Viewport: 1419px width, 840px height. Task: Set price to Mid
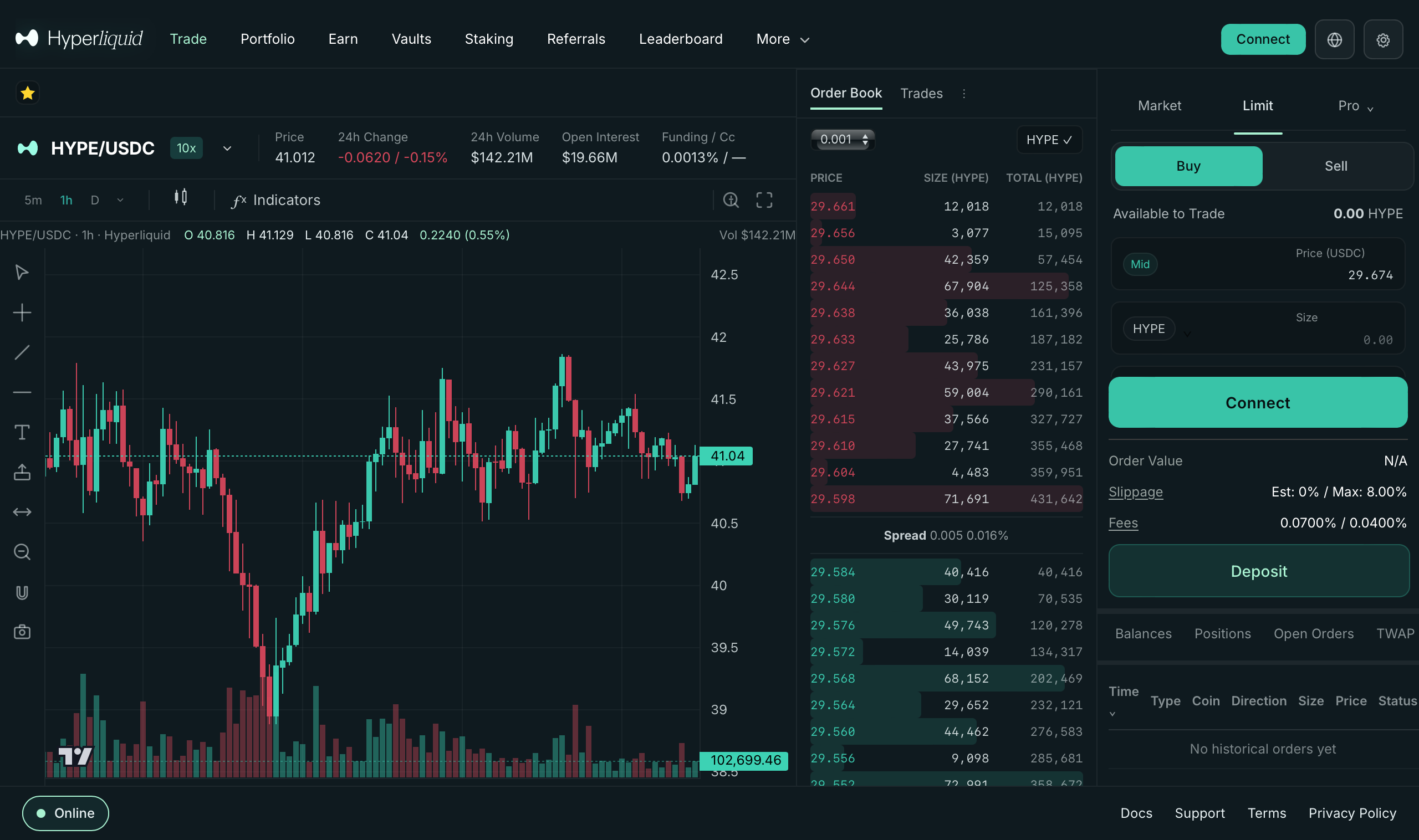(1139, 264)
